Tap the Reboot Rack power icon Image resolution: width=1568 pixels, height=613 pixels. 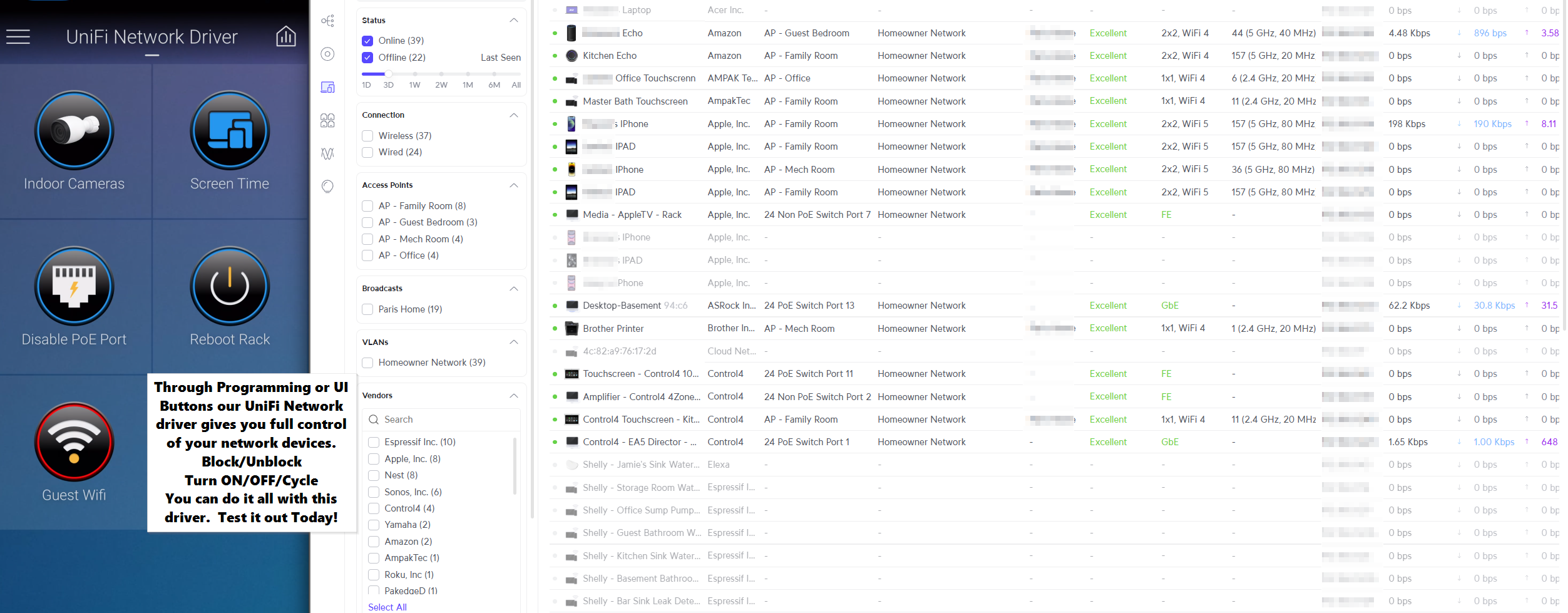(230, 286)
